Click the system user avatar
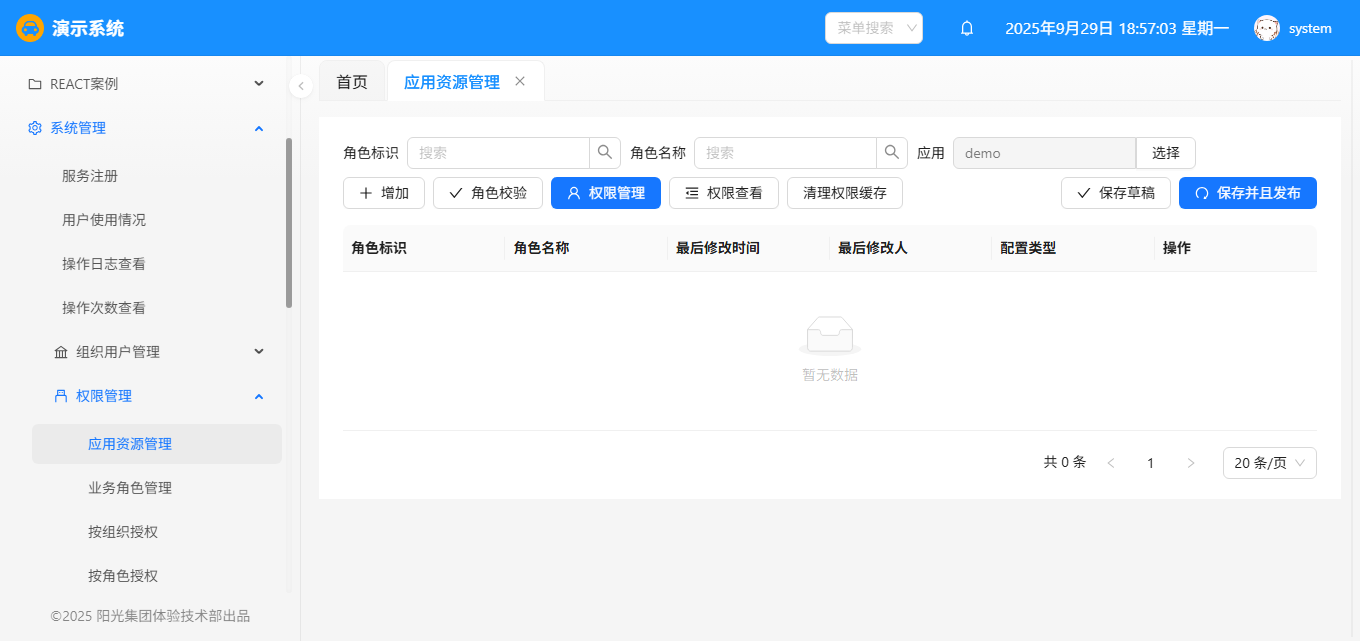 pos(1267,28)
